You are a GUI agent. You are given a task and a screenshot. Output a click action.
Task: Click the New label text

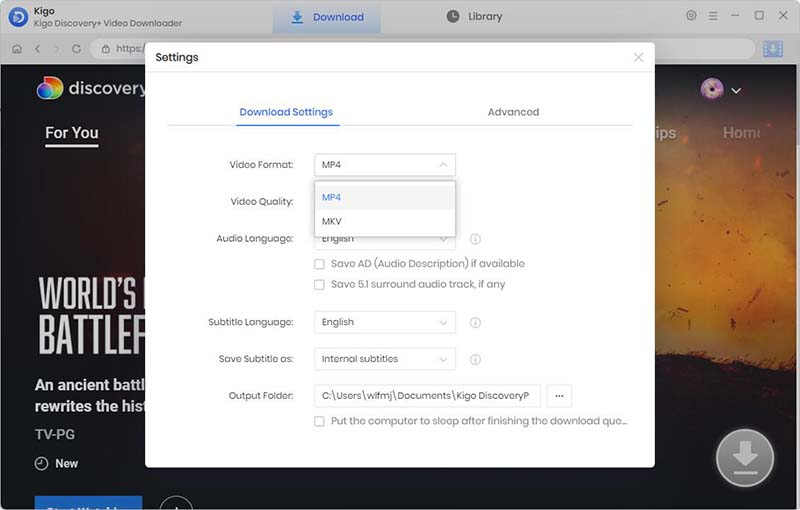tap(66, 464)
